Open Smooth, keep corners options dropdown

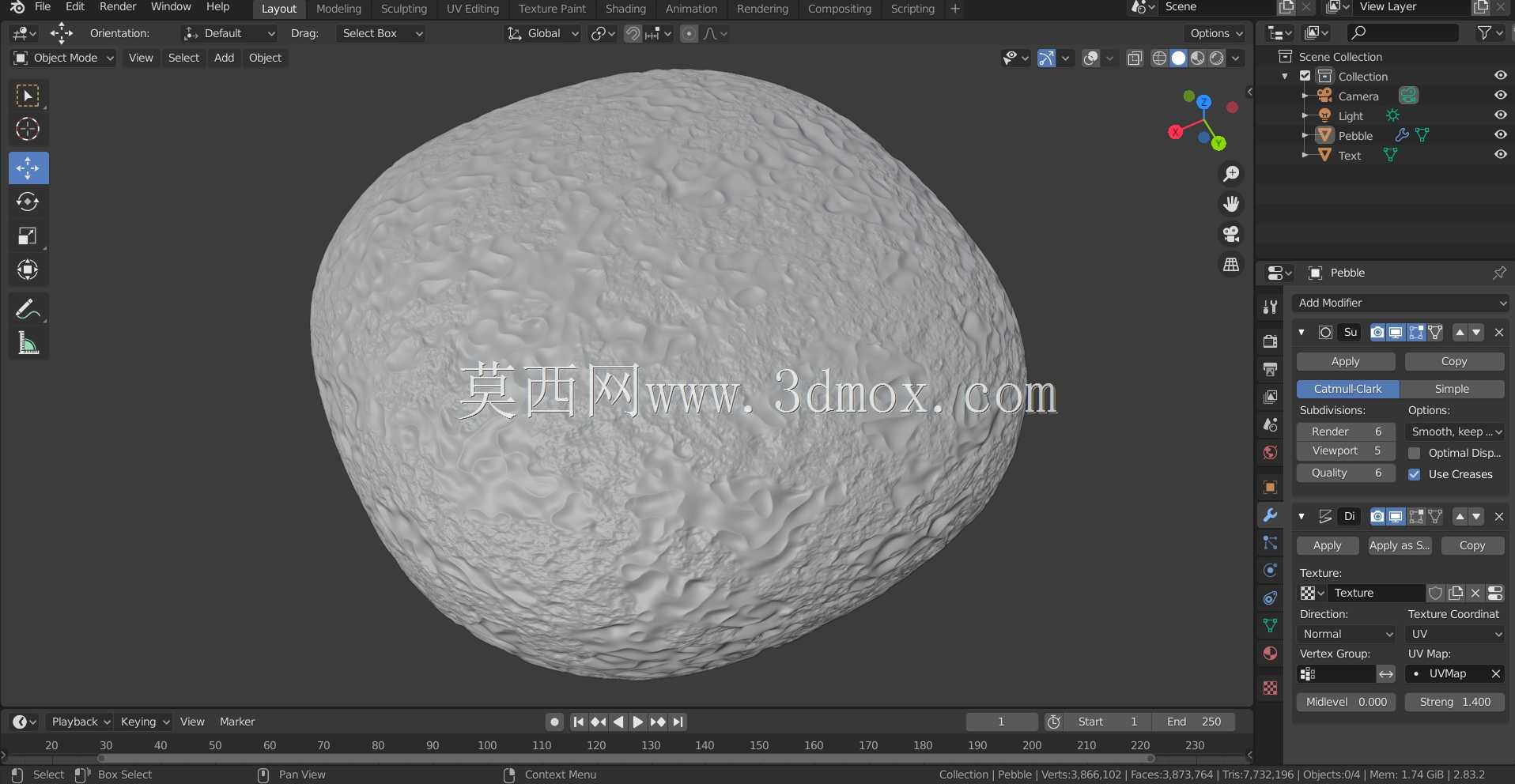point(1456,432)
